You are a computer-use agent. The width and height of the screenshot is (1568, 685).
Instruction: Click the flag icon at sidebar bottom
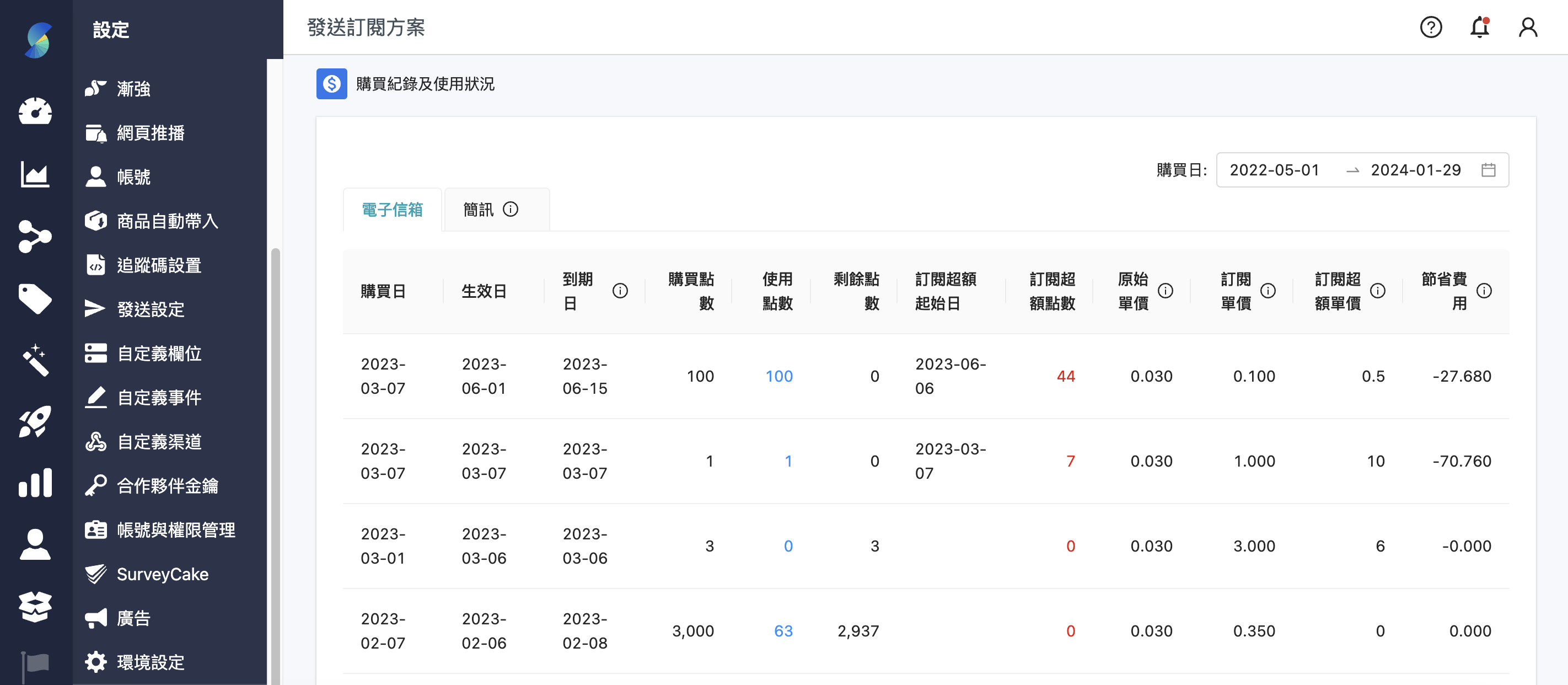[x=35, y=663]
